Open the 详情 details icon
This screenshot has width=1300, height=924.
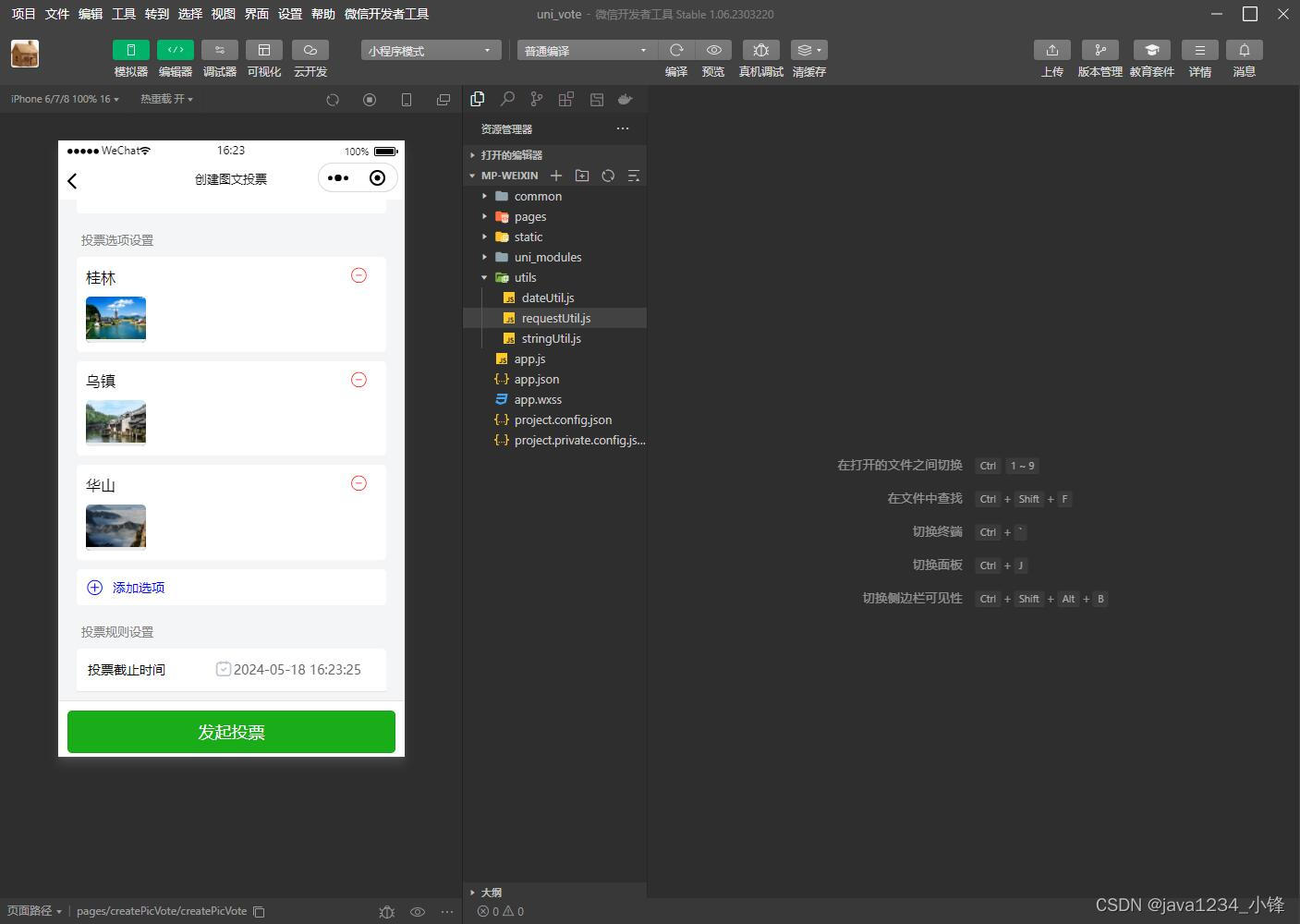(x=1199, y=50)
